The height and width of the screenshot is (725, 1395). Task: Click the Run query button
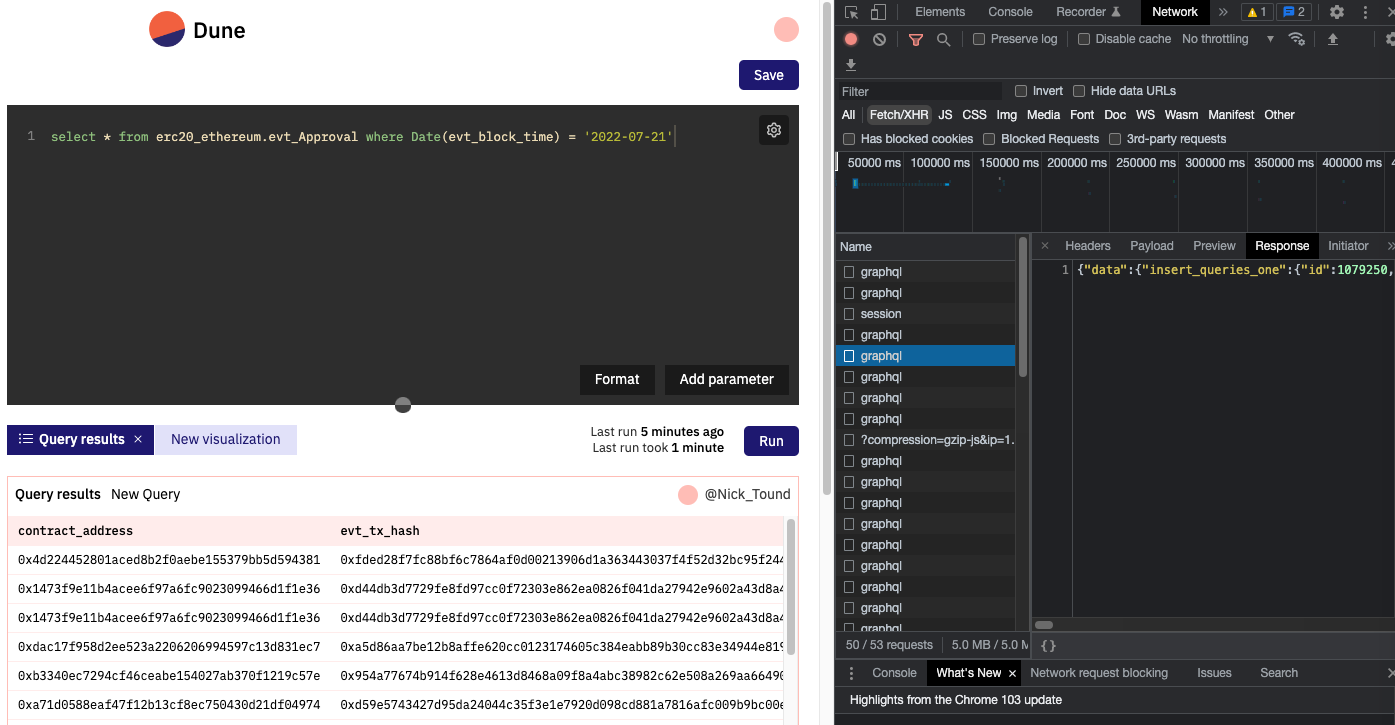pos(771,441)
